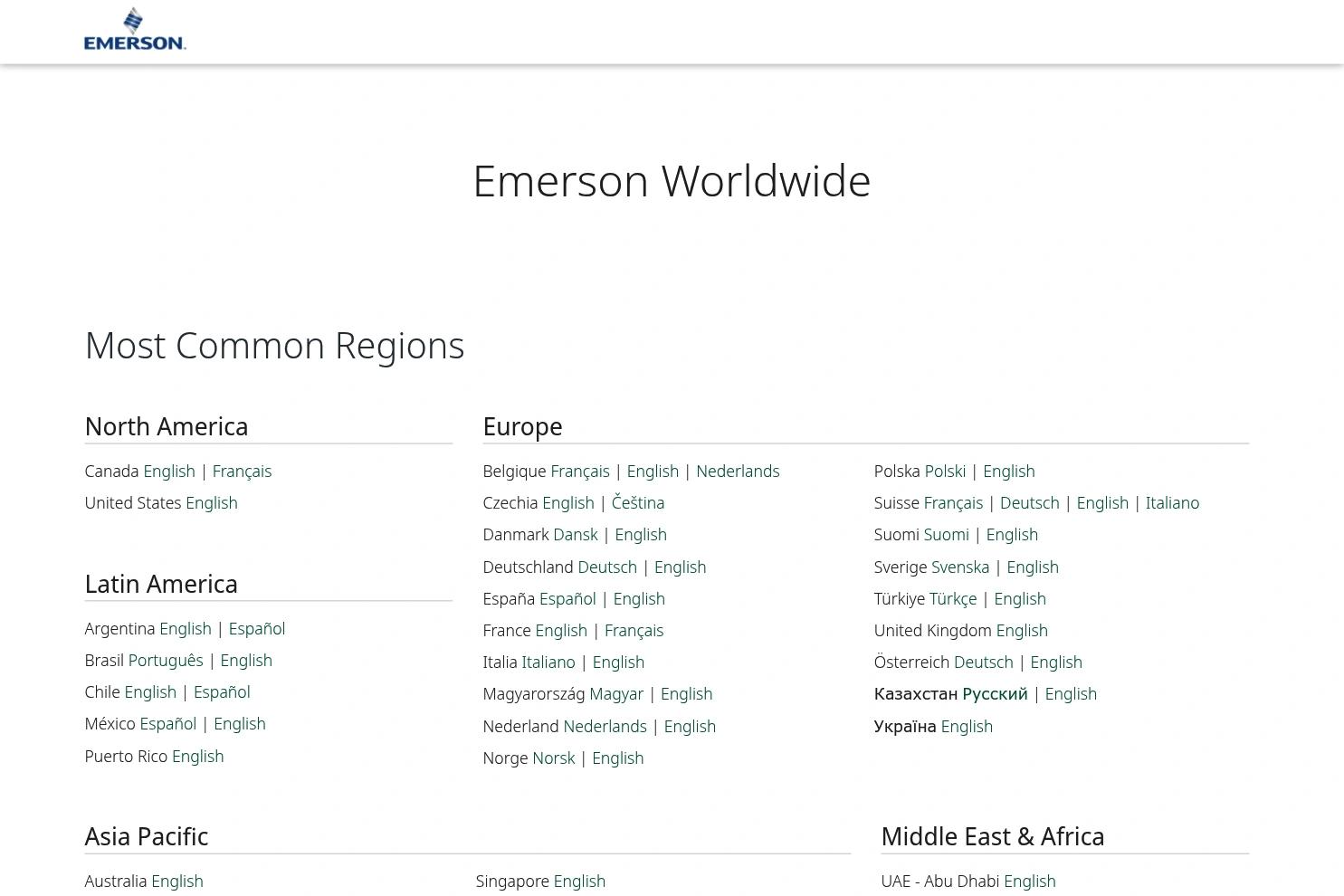Open Suisse English link
Viewport: 1344px width, 896px height.
click(1102, 502)
